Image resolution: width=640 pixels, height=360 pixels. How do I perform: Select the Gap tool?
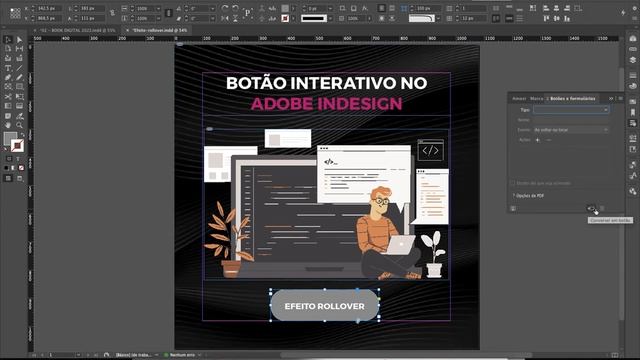coord(19,49)
